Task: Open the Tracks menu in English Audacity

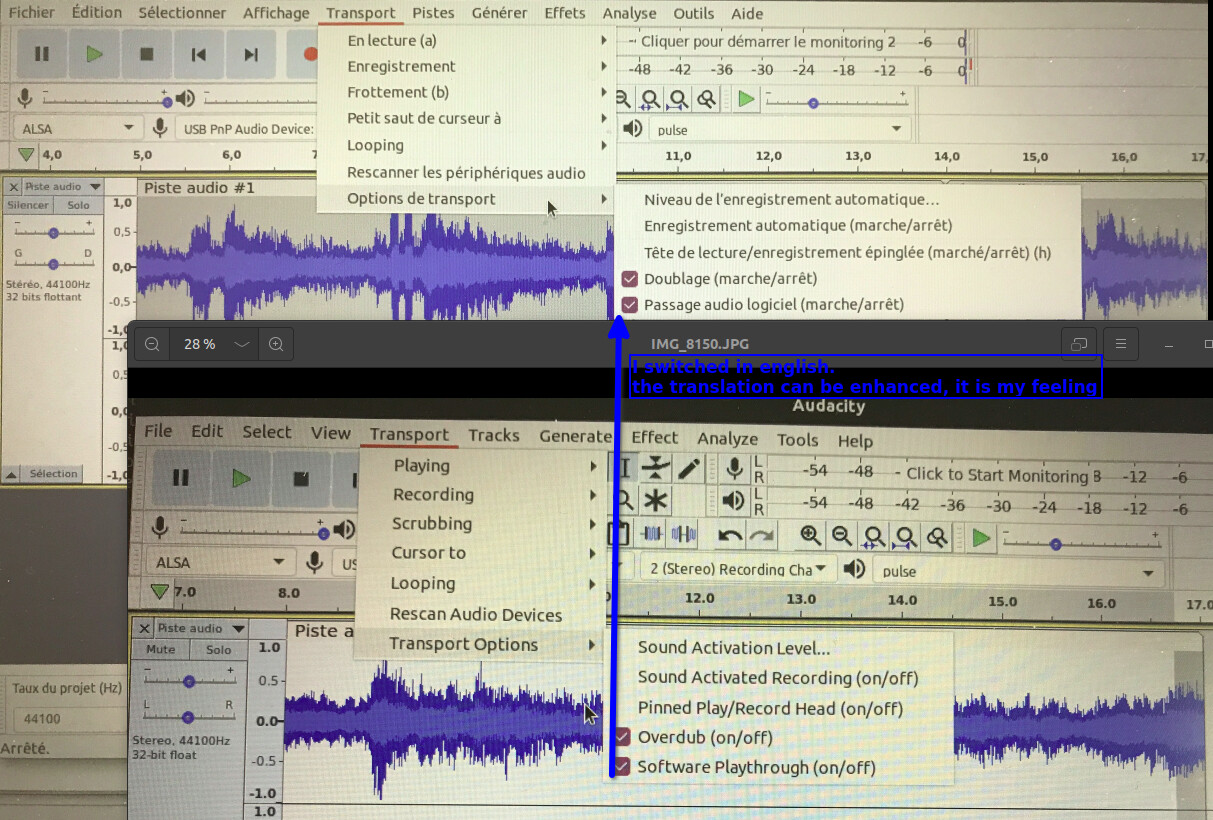Action: coord(494,435)
